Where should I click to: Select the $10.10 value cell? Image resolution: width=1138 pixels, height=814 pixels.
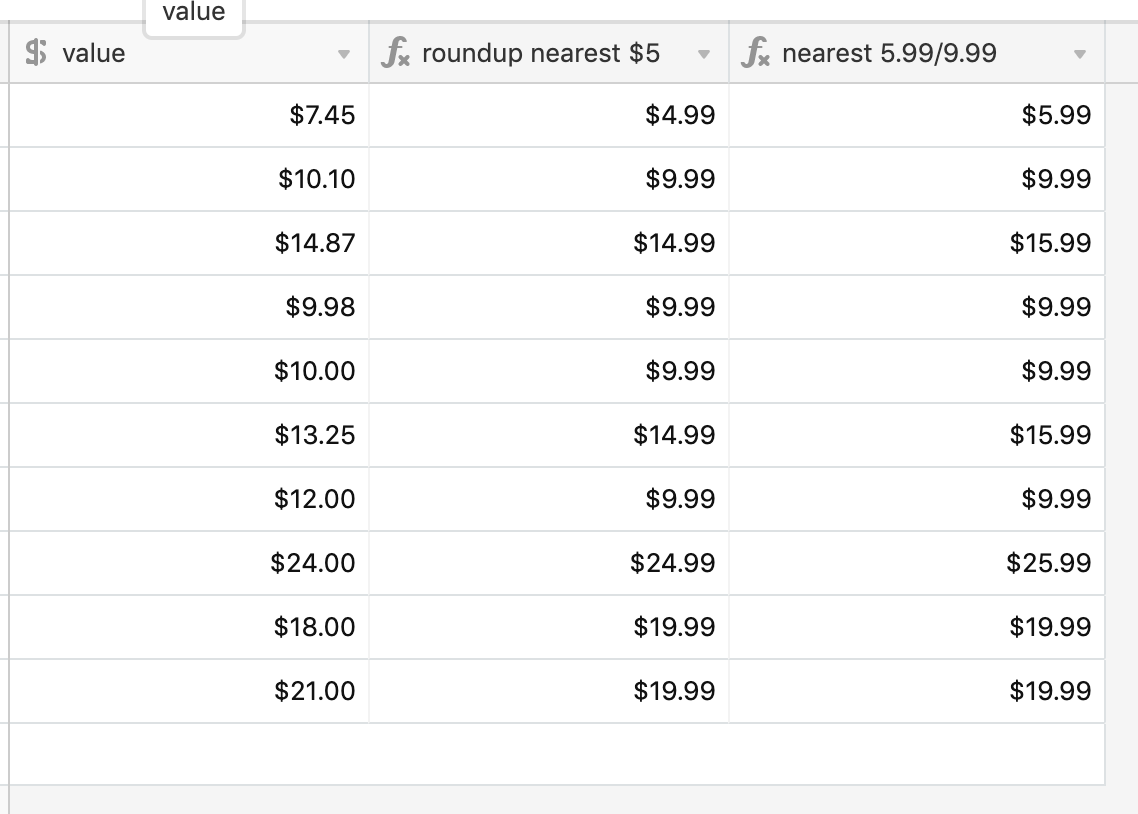click(189, 179)
